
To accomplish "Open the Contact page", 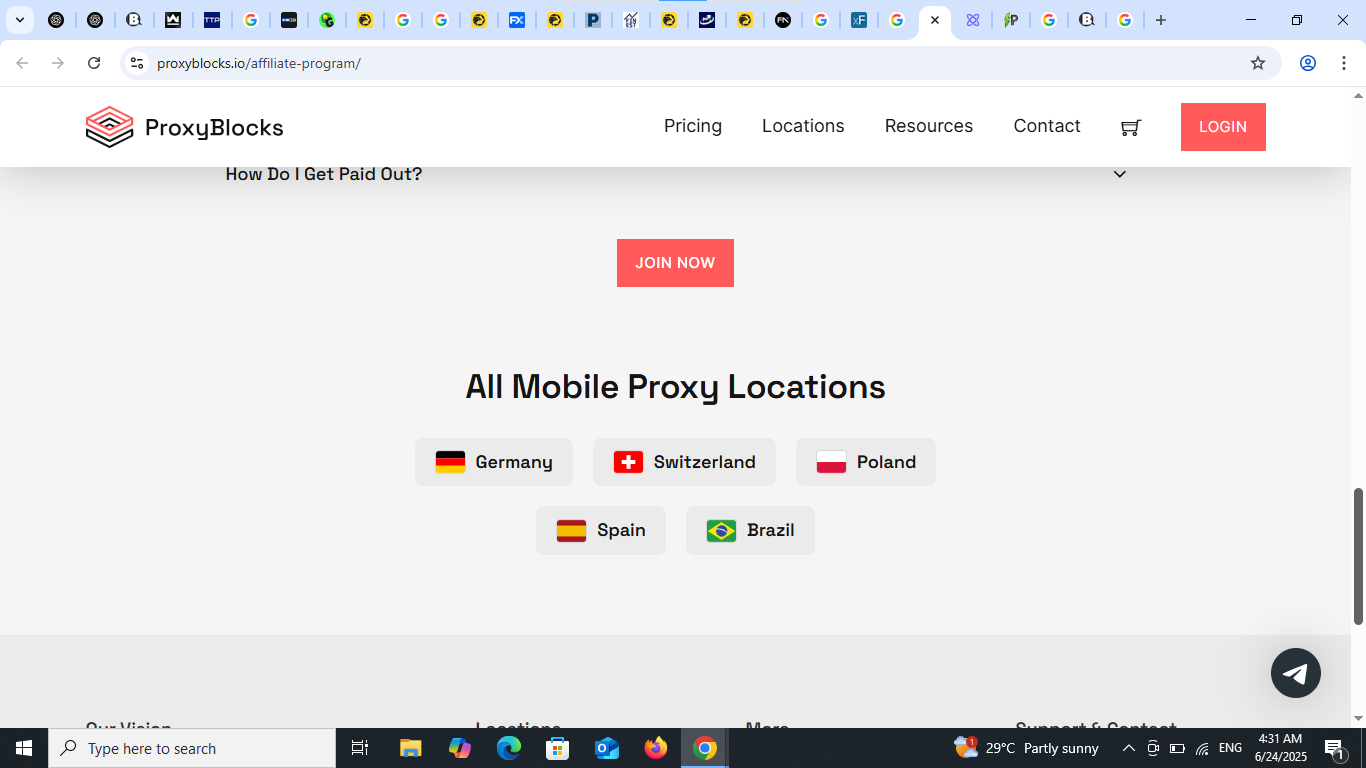I will [1047, 126].
